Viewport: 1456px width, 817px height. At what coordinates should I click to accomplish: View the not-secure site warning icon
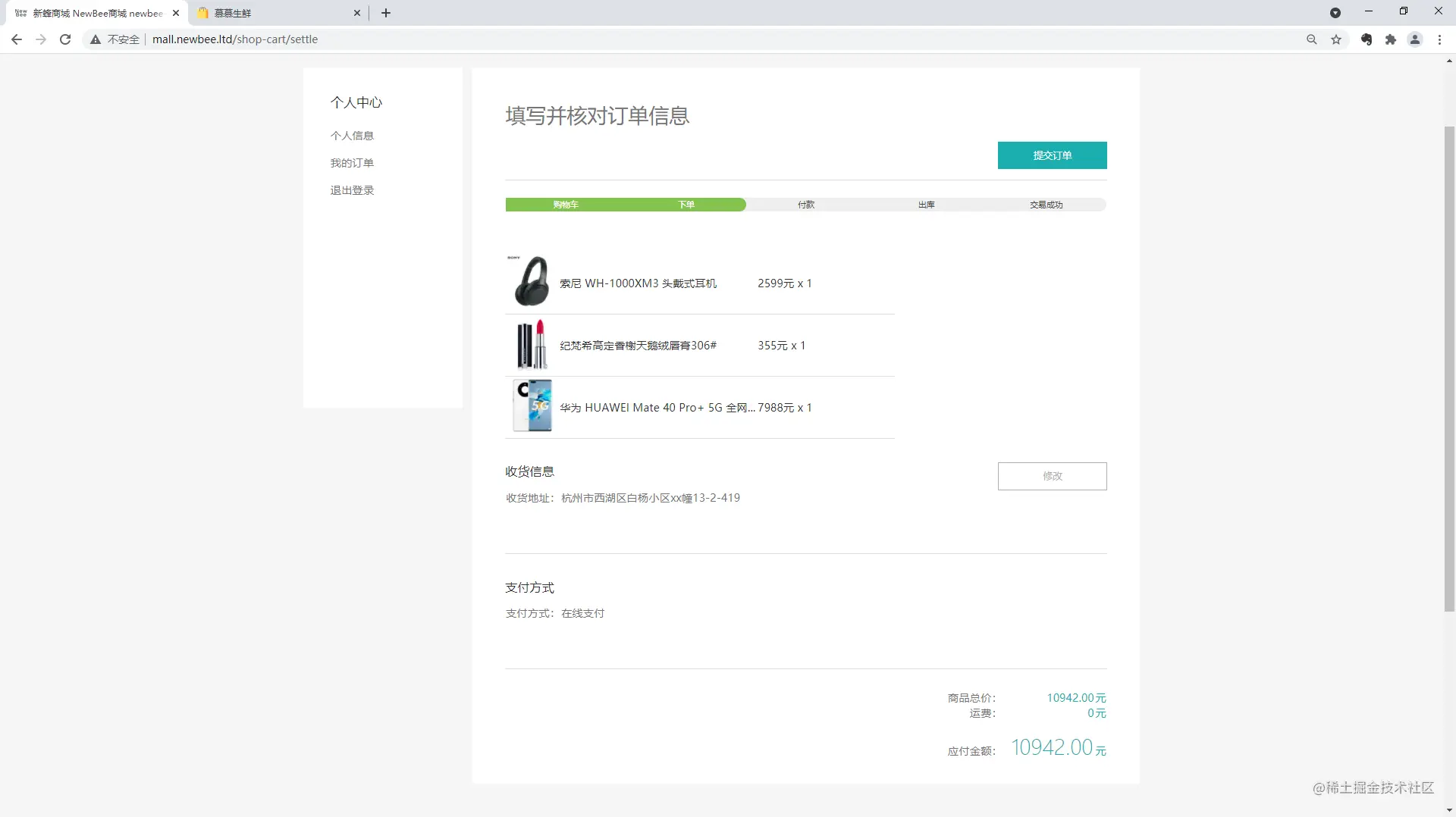(x=96, y=39)
